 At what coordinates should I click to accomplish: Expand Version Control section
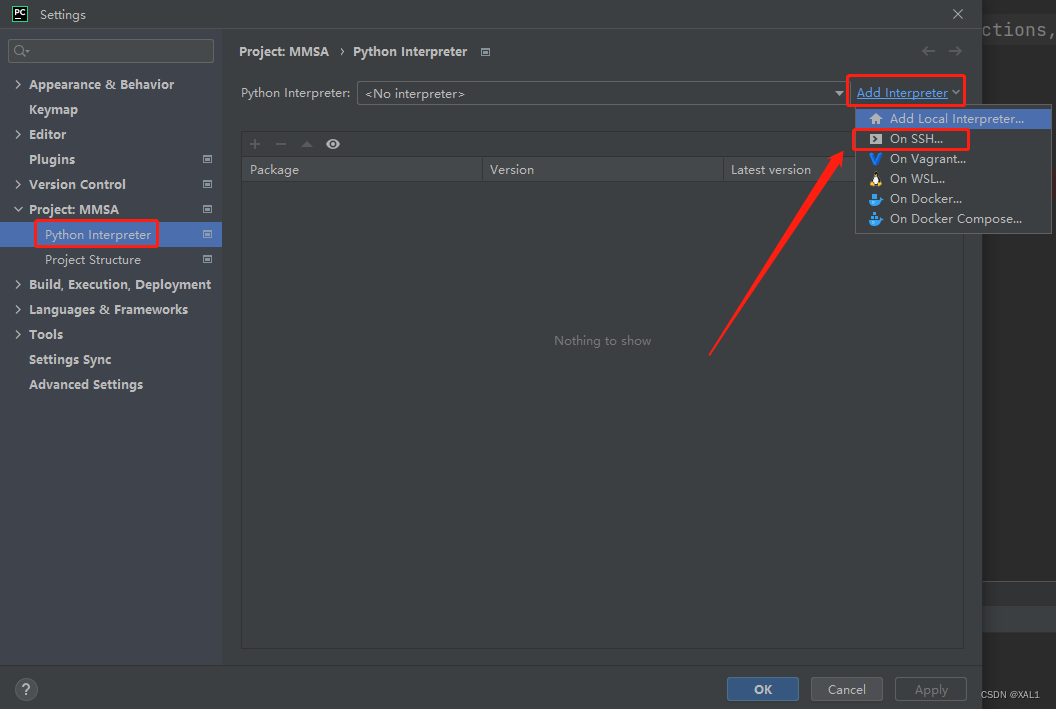pyautogui.click(x=18, y=184)
